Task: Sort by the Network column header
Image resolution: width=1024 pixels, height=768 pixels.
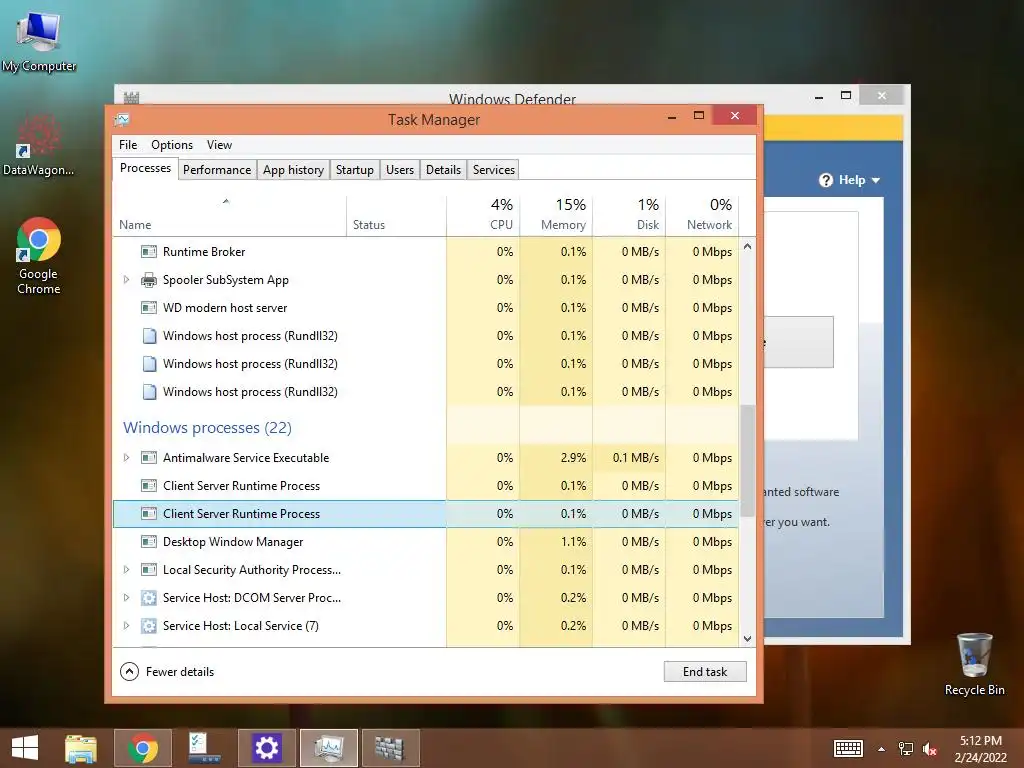Action: coord(703,216)
